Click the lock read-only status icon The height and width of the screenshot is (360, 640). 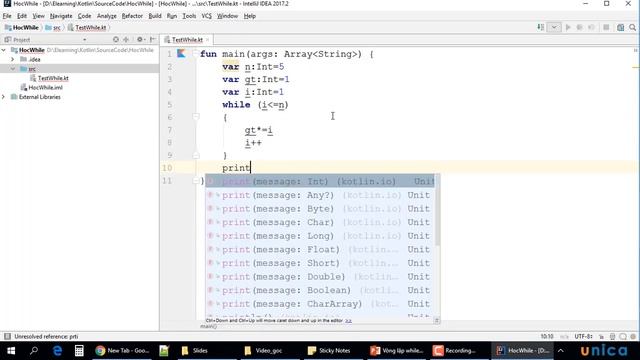click(x=601, y=337)
